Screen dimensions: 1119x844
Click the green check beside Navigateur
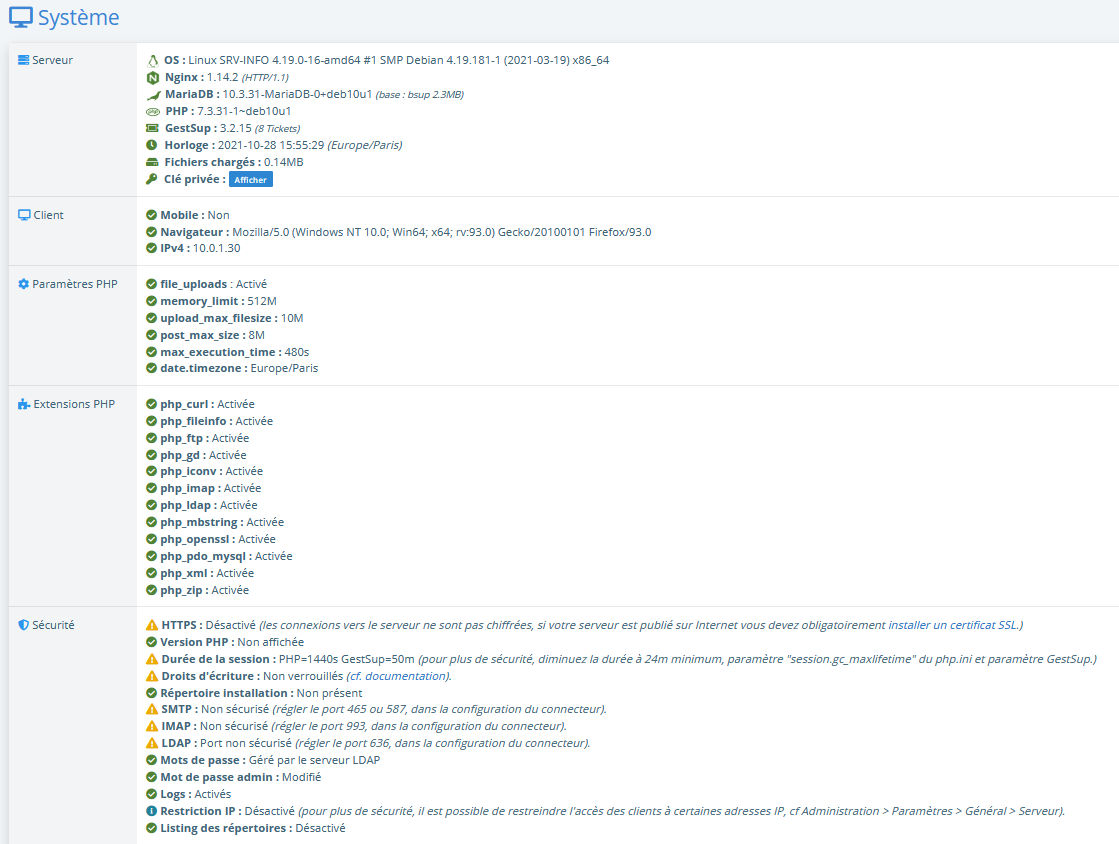point(151,232)
